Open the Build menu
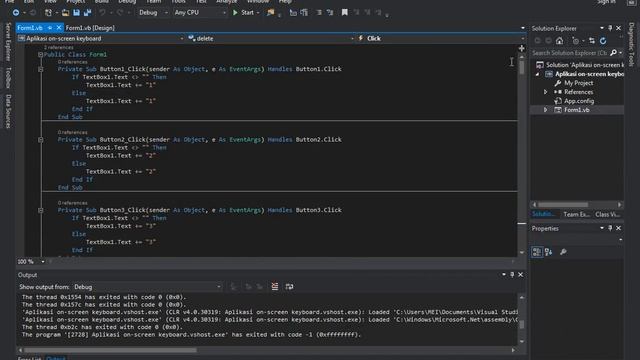This screenshot has height=360, width=640. (x=102, y=2)
